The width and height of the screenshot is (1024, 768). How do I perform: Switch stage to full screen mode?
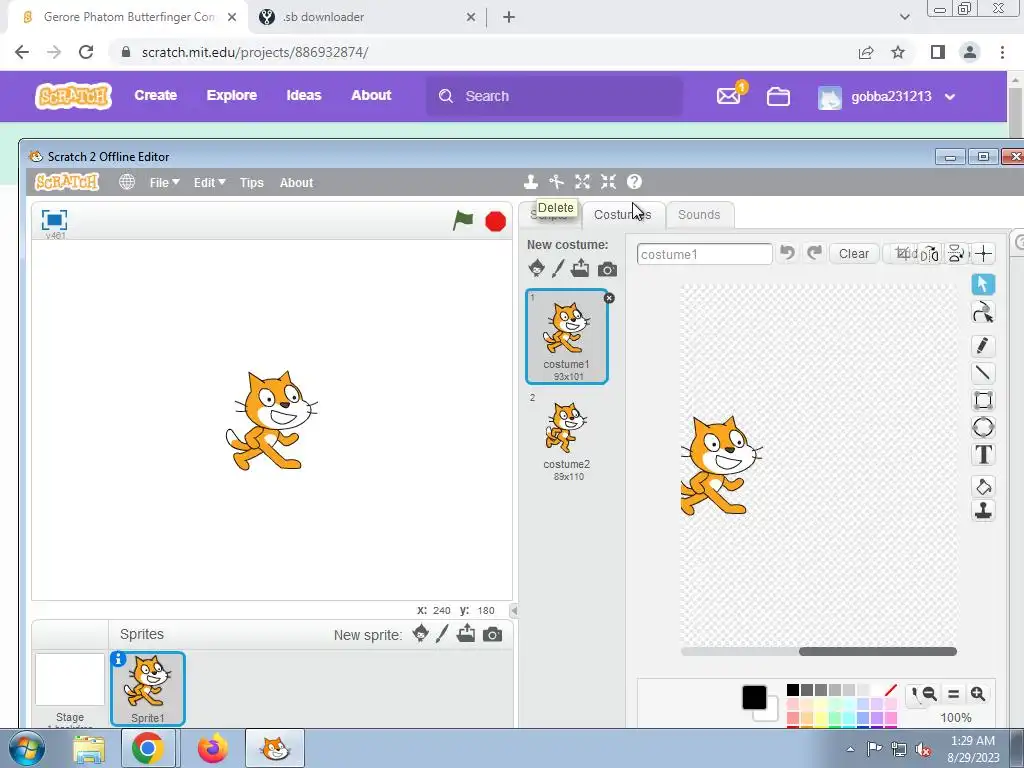point(54,219)
